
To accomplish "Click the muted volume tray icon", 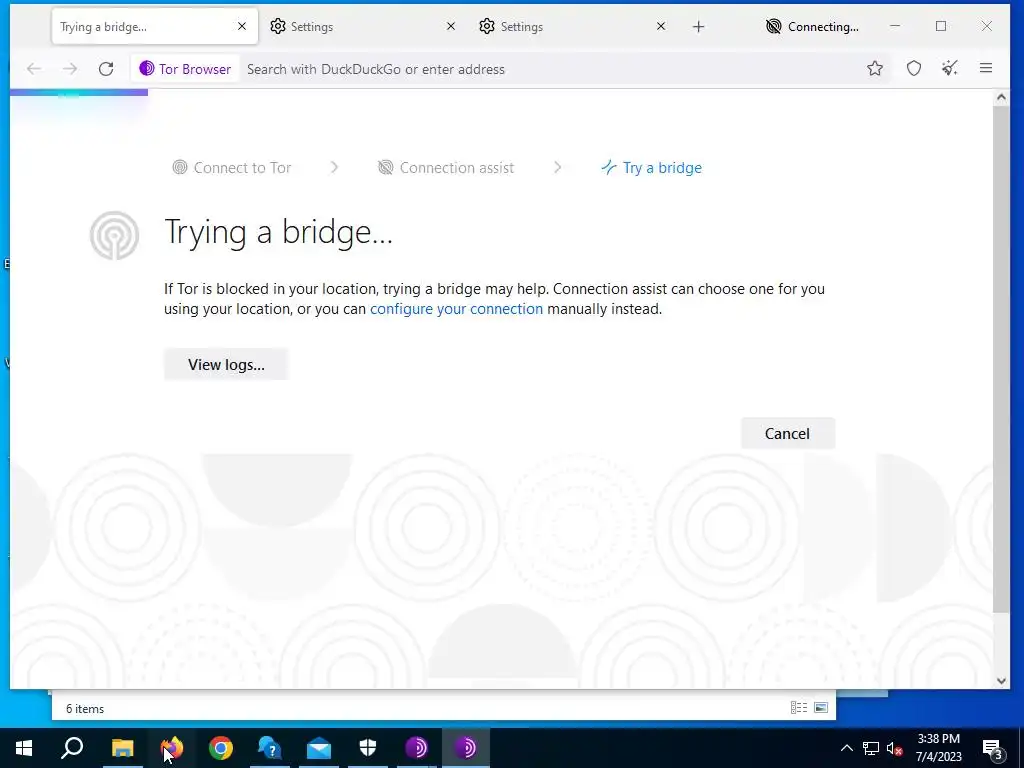I will 894,748.
